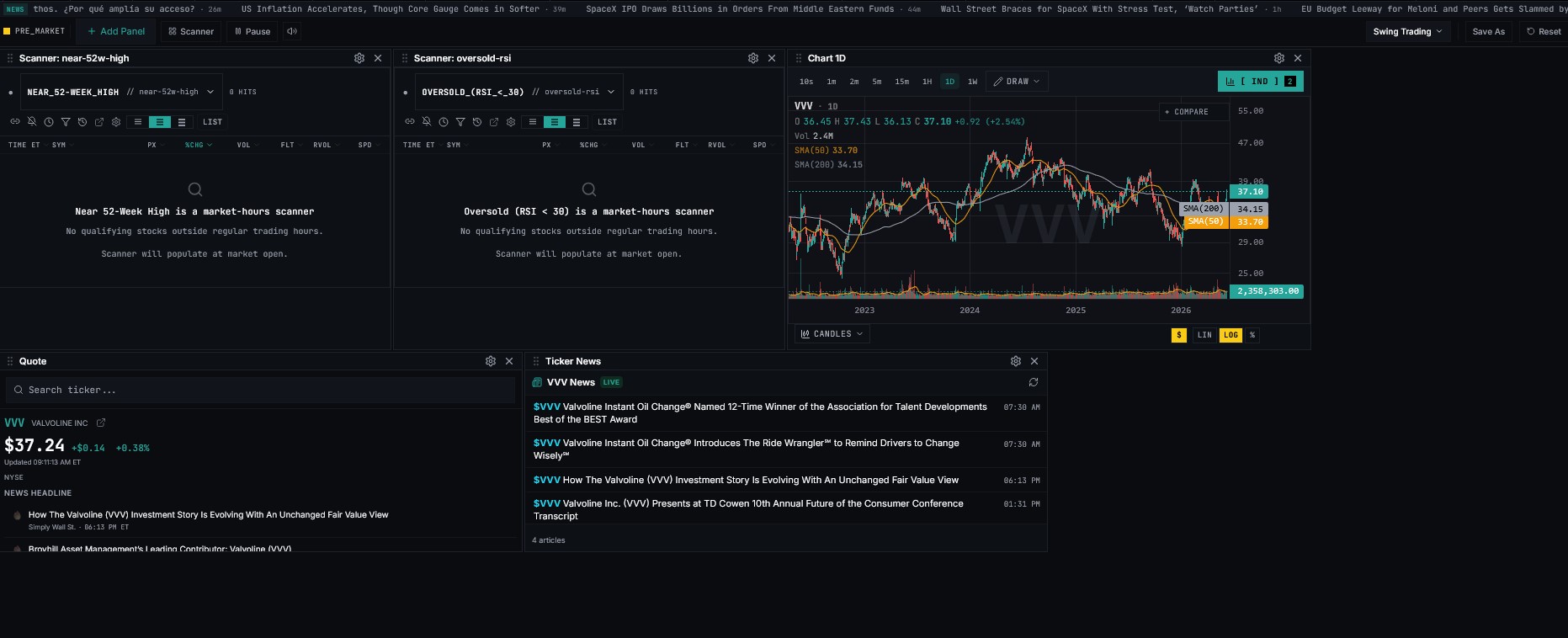Open Chart 1D panel settings gear
This screenshot has width=1568, height=638.
tap(1279, 58)
